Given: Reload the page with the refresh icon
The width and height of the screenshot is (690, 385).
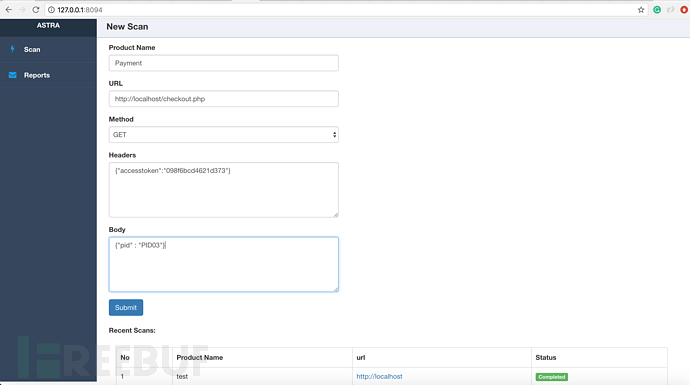Looking at the screenshot, I should tap(36, 10).
